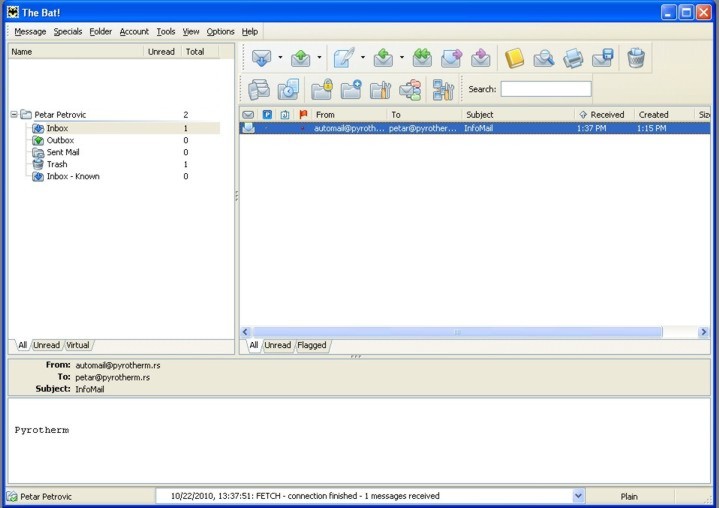This screenshot has width=719, height=508.
Task: Click the account icon in status bar
Action: tap(12, 496)
